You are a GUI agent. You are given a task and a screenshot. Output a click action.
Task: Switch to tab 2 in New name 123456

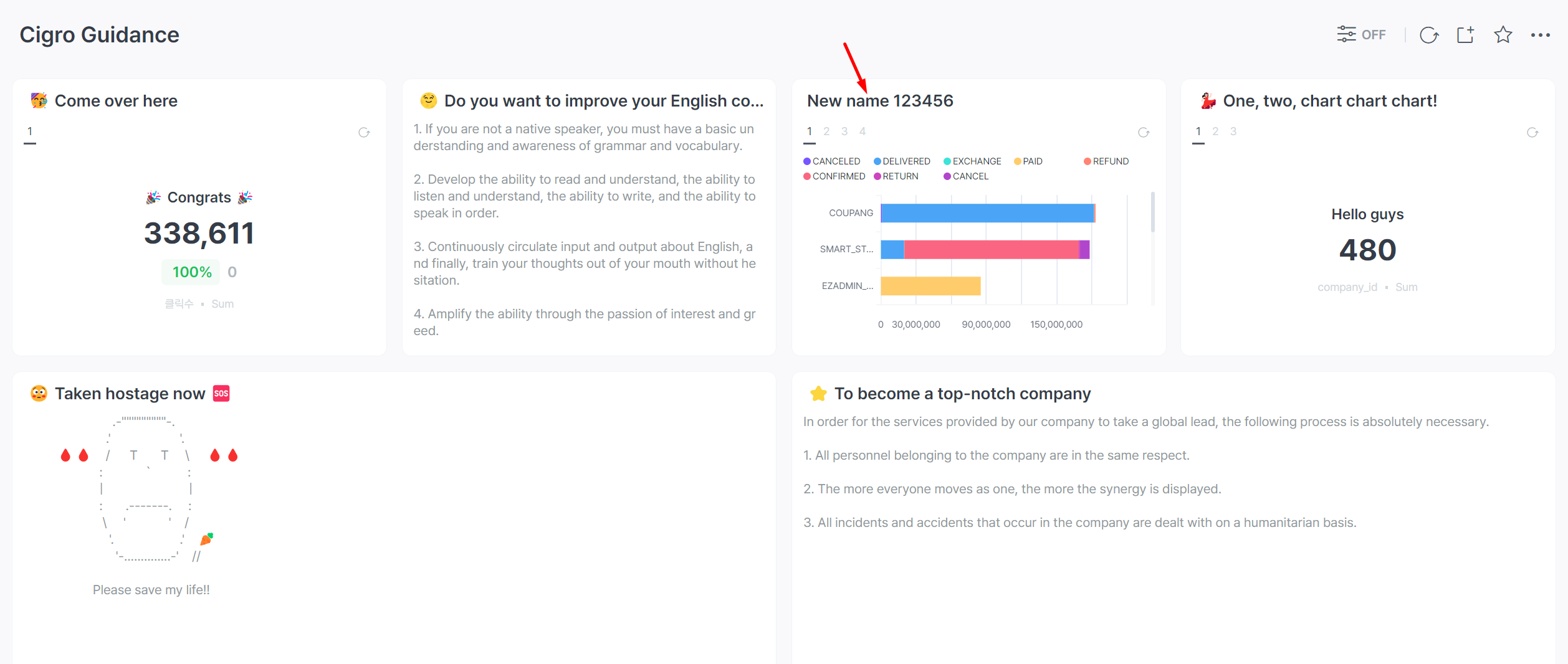click(x=826, y=131)
